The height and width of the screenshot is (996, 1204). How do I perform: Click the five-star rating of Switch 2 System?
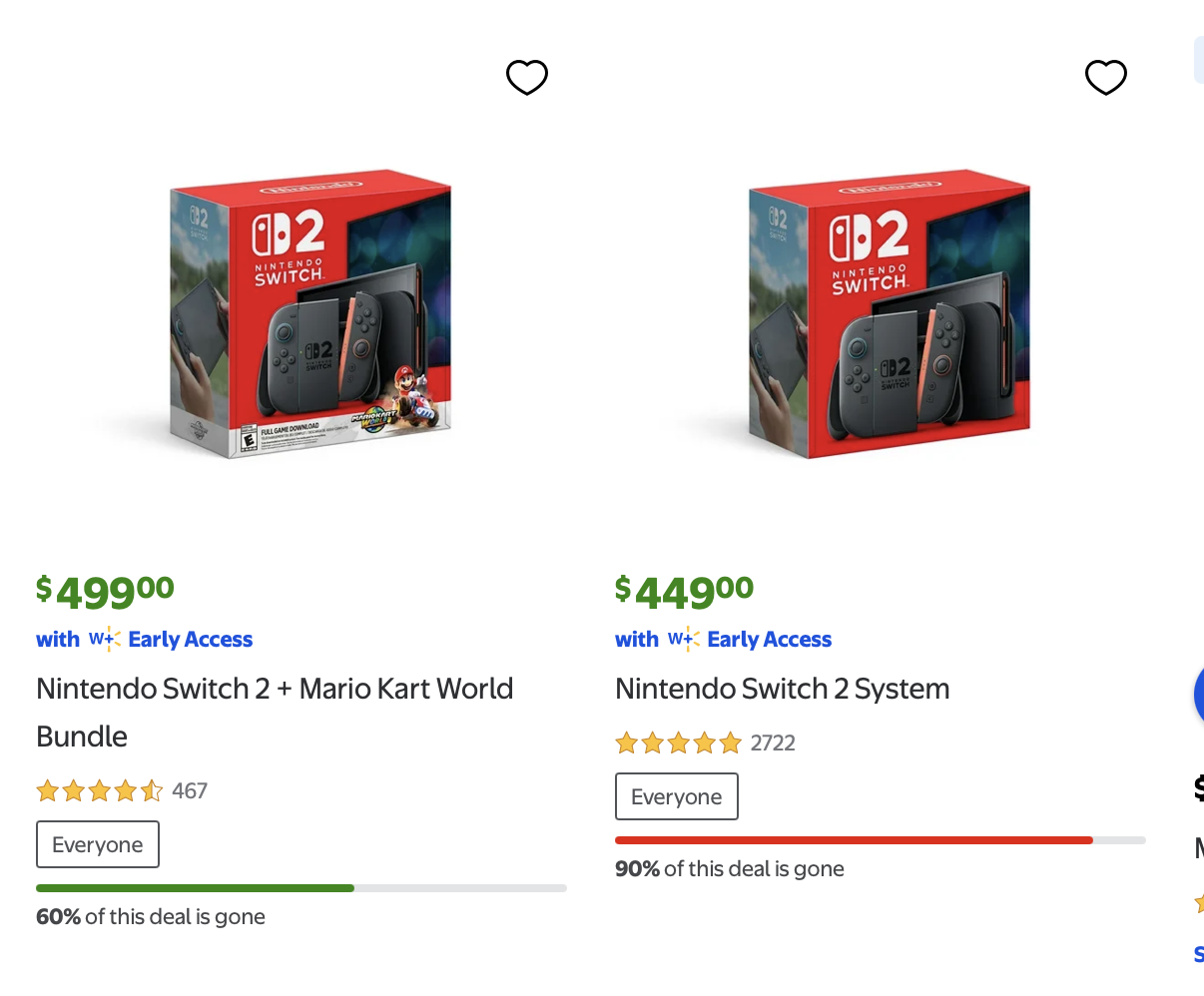point(679,743)
